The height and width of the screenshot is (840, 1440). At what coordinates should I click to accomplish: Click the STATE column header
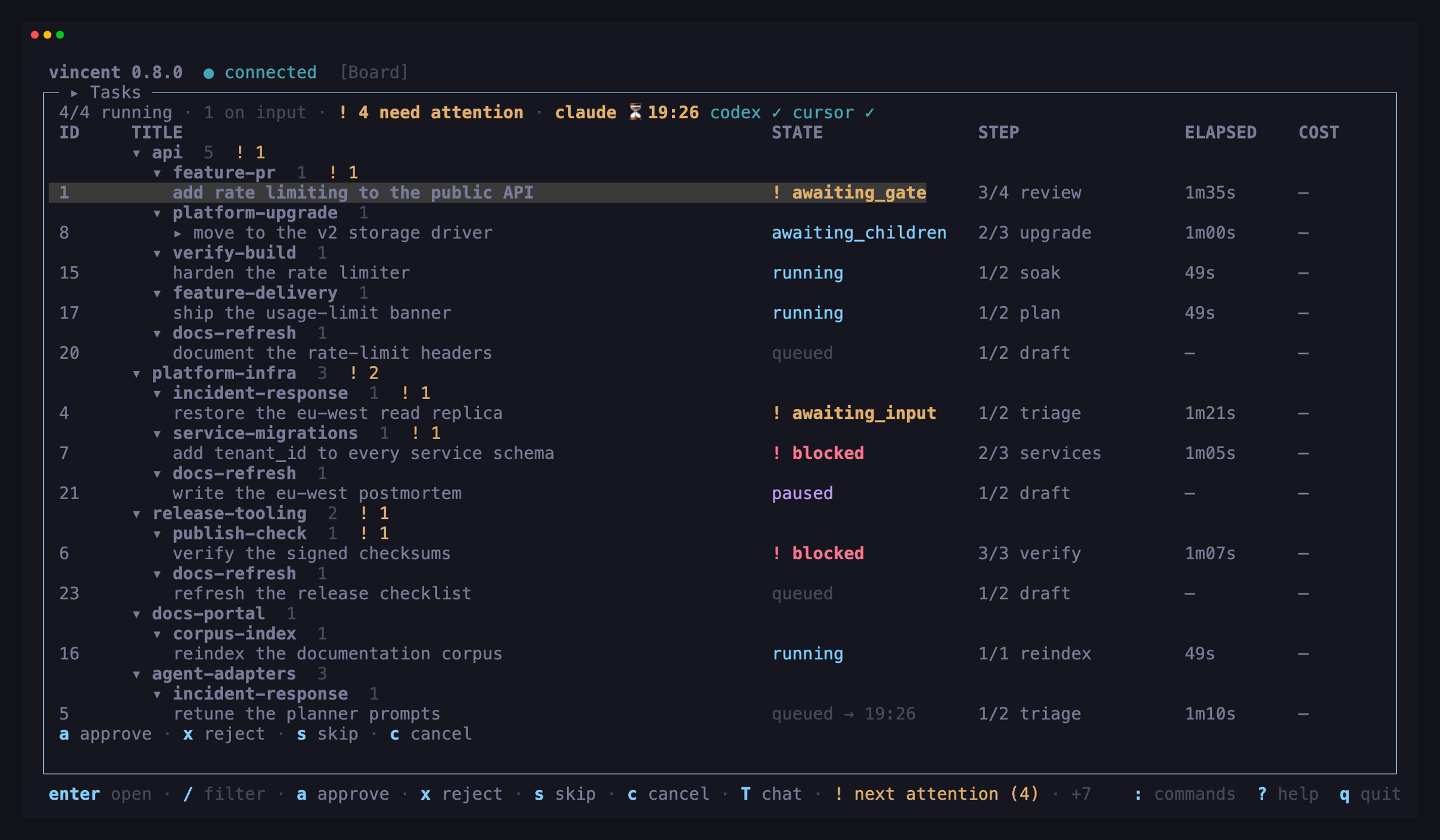(797, 133)
